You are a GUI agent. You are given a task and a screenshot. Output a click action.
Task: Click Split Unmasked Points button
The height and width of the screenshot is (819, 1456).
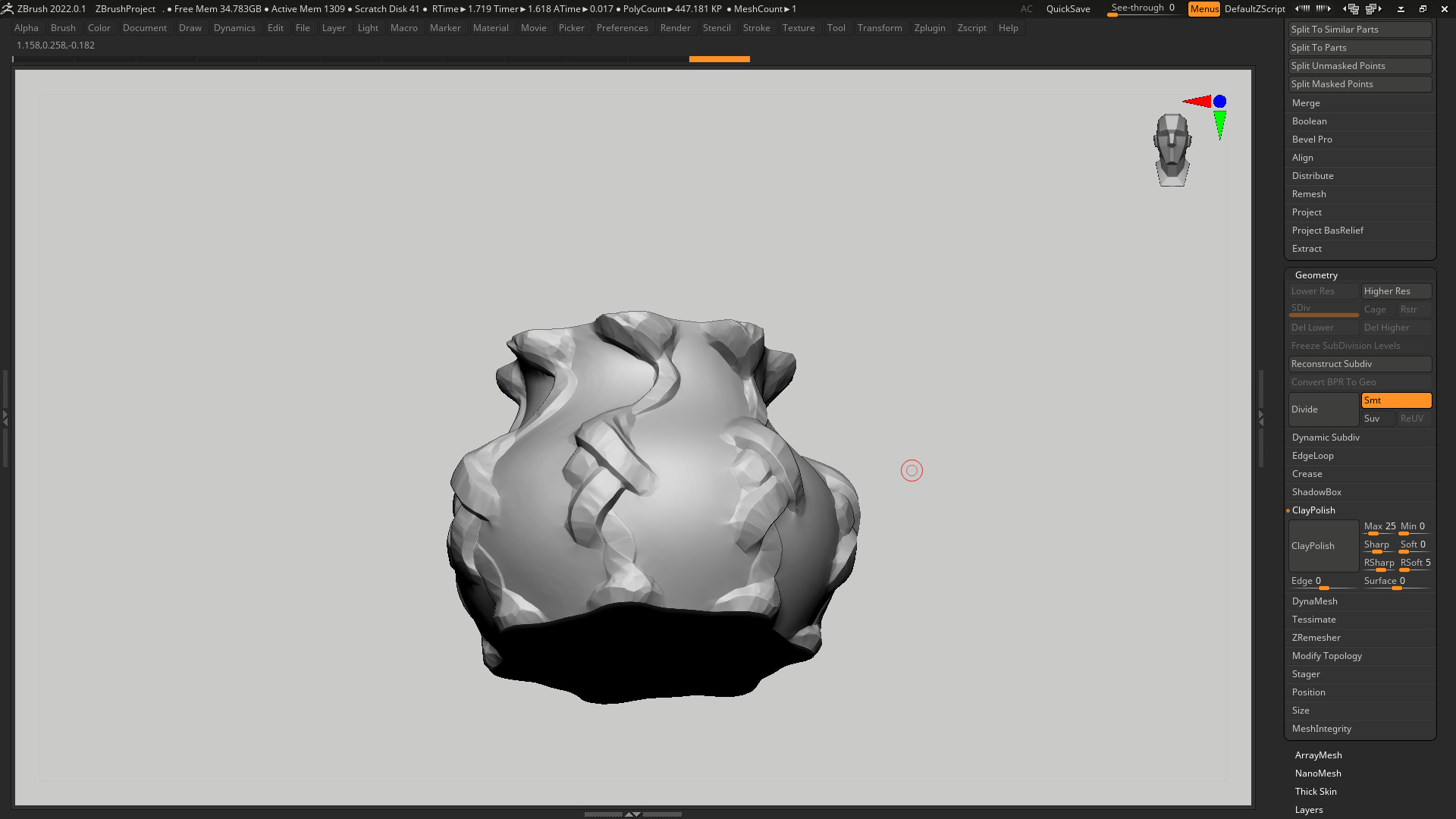point(1360,66)
